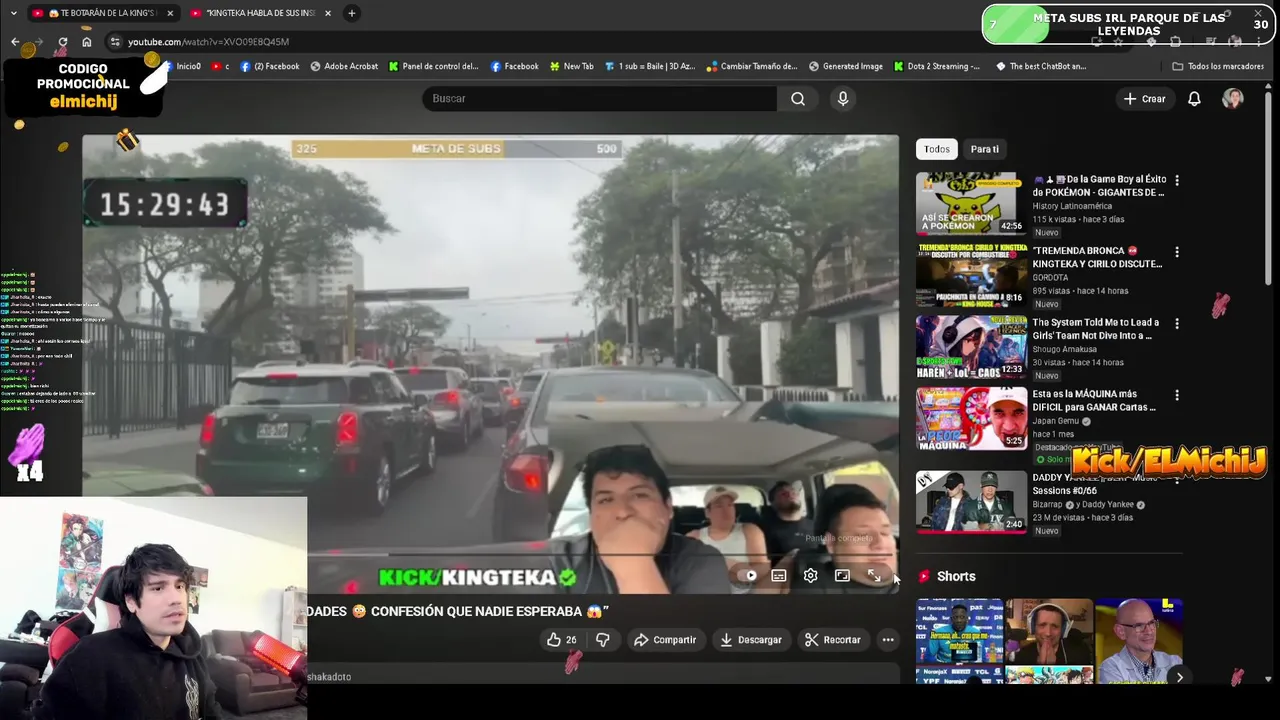Open GORDOTA channel name
This screenshot has width=1280, height=720.
(x=1050, y=278)
